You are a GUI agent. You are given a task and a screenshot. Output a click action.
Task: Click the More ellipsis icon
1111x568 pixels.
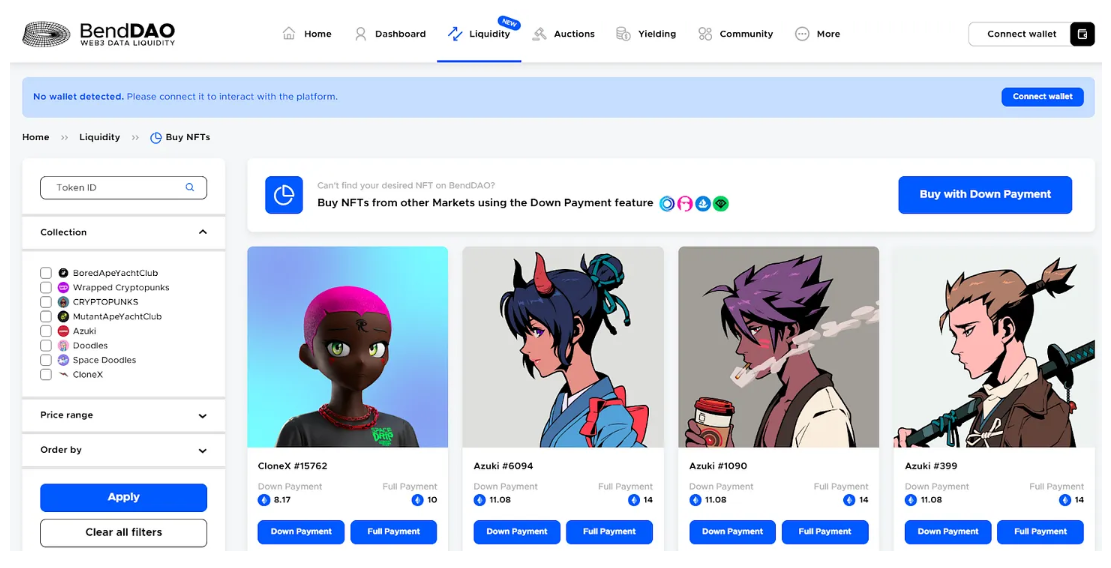coord(802,33)
